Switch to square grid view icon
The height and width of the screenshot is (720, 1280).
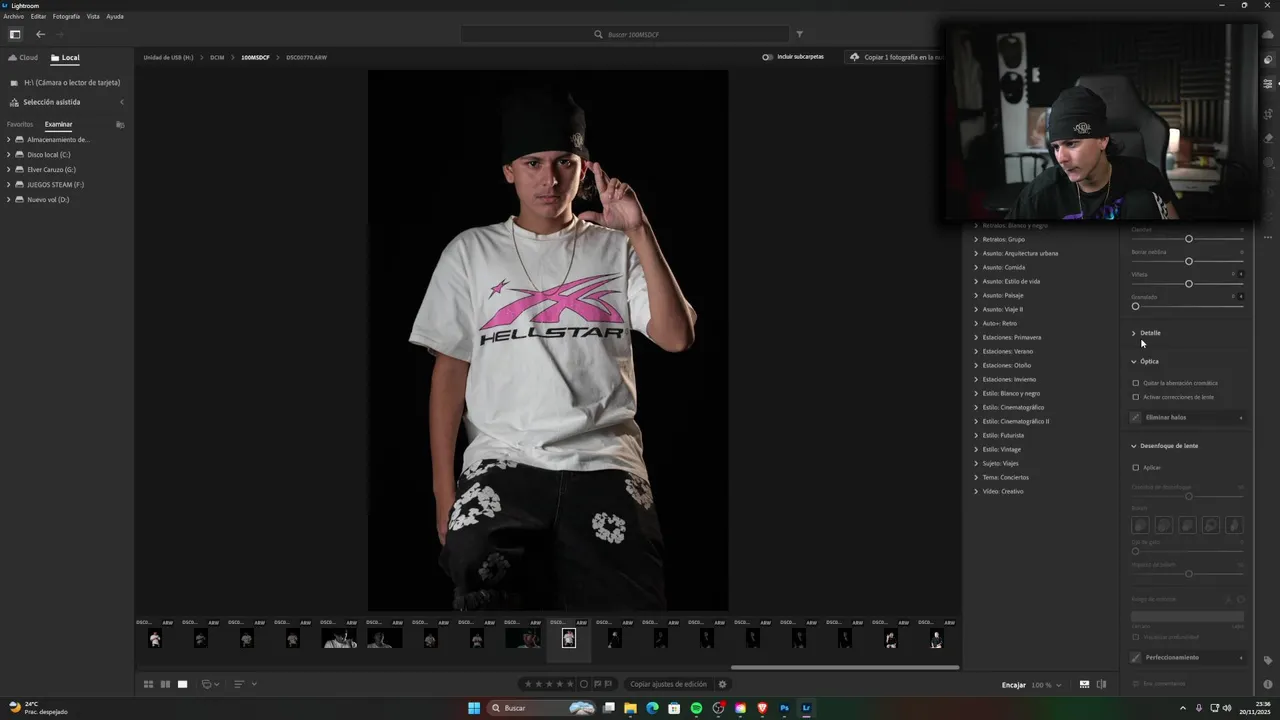[x=165, y=684]
